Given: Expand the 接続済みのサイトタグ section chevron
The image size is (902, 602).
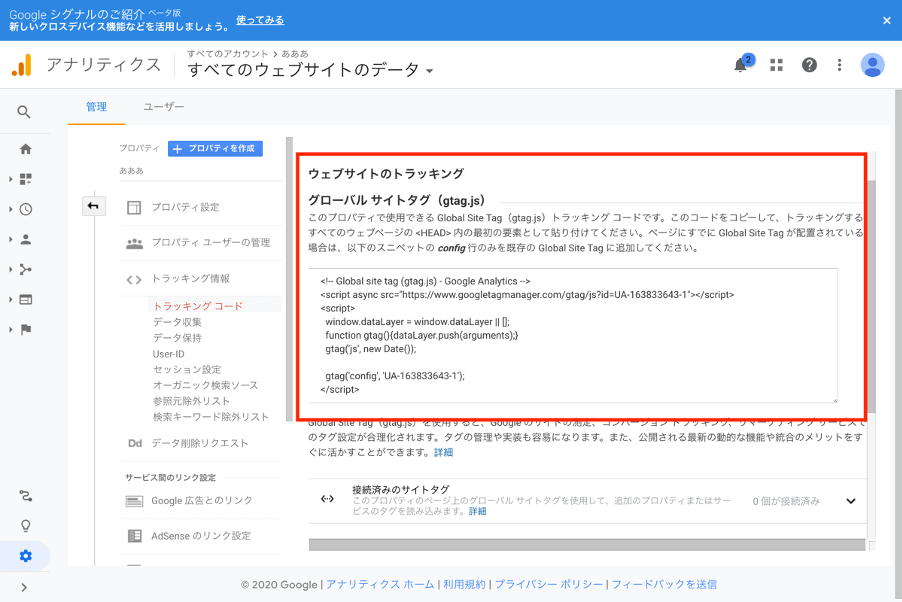Looking at the screenshot, I should 851,501.
